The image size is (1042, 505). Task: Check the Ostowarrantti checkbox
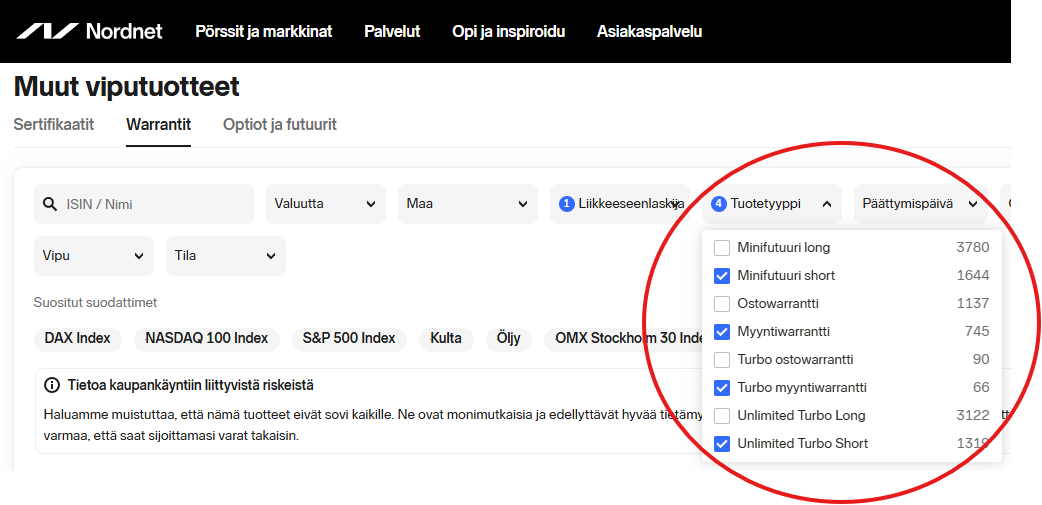[722, 304]
